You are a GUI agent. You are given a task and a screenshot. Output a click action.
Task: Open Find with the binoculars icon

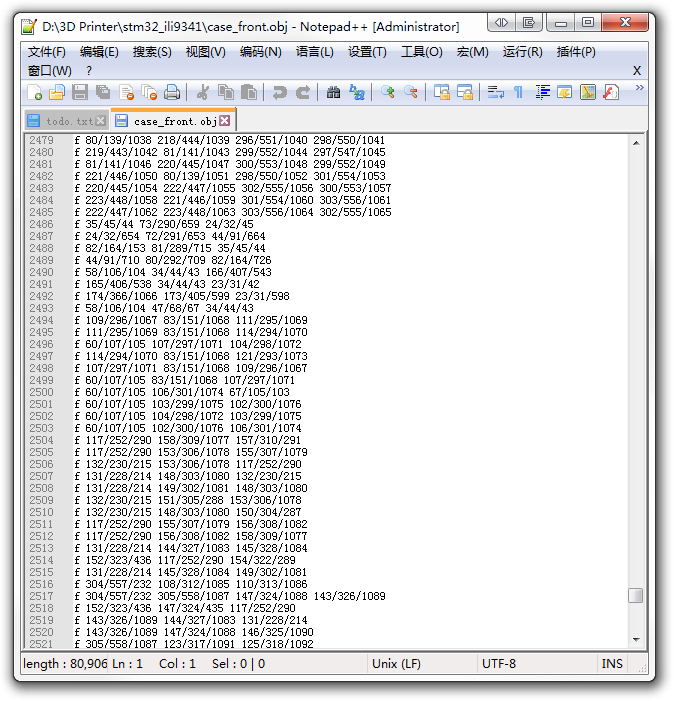coord(333,93)
